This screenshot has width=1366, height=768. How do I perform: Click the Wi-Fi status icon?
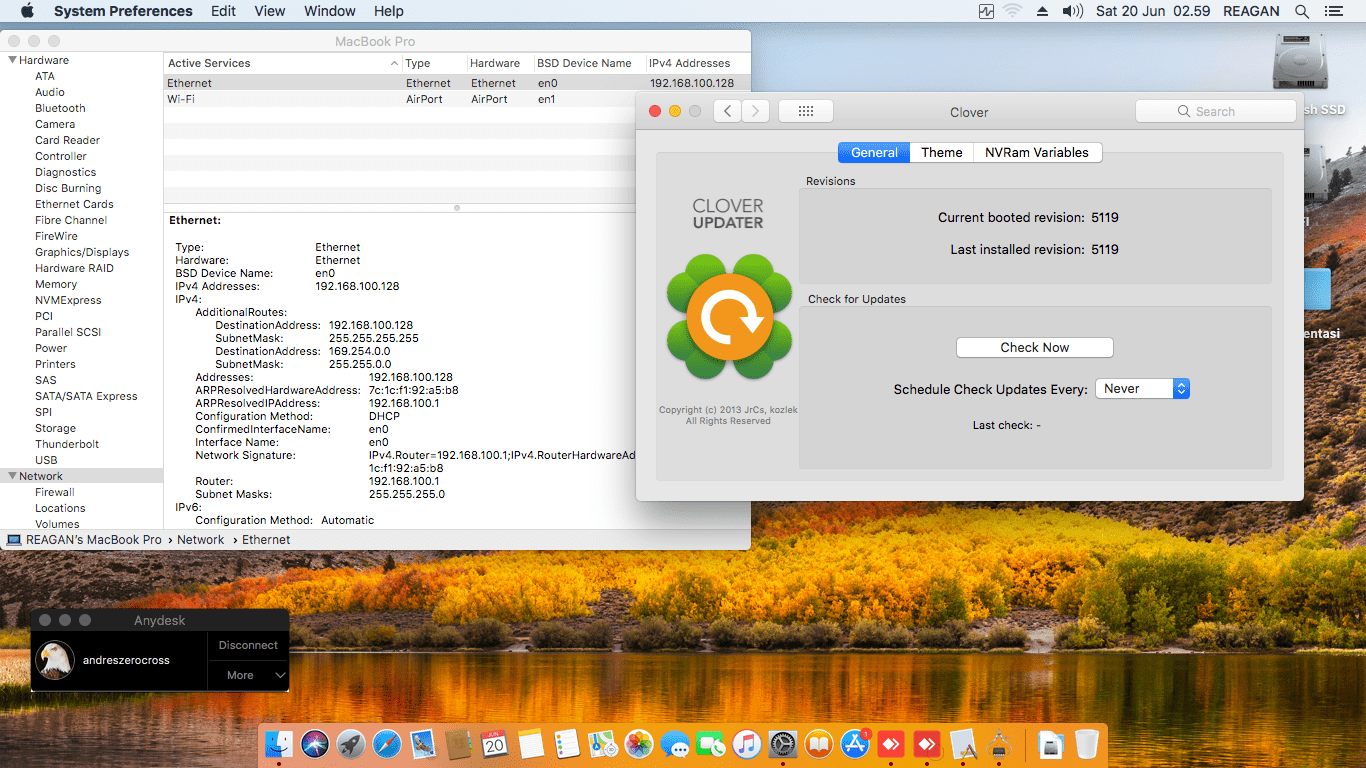(1013, 11)
